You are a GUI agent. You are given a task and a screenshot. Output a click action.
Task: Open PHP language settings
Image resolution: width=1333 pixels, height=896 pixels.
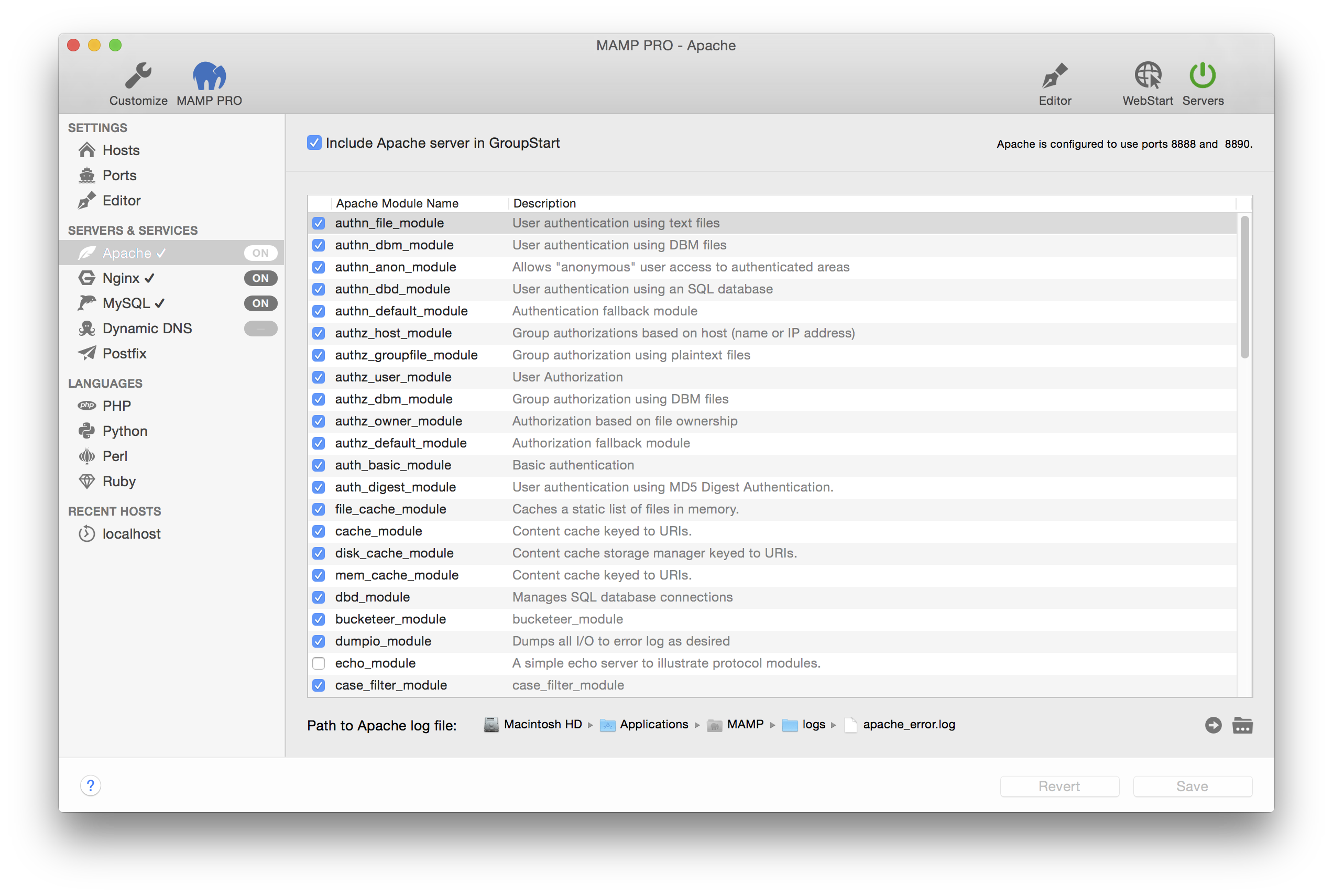[x=116, y=406]
